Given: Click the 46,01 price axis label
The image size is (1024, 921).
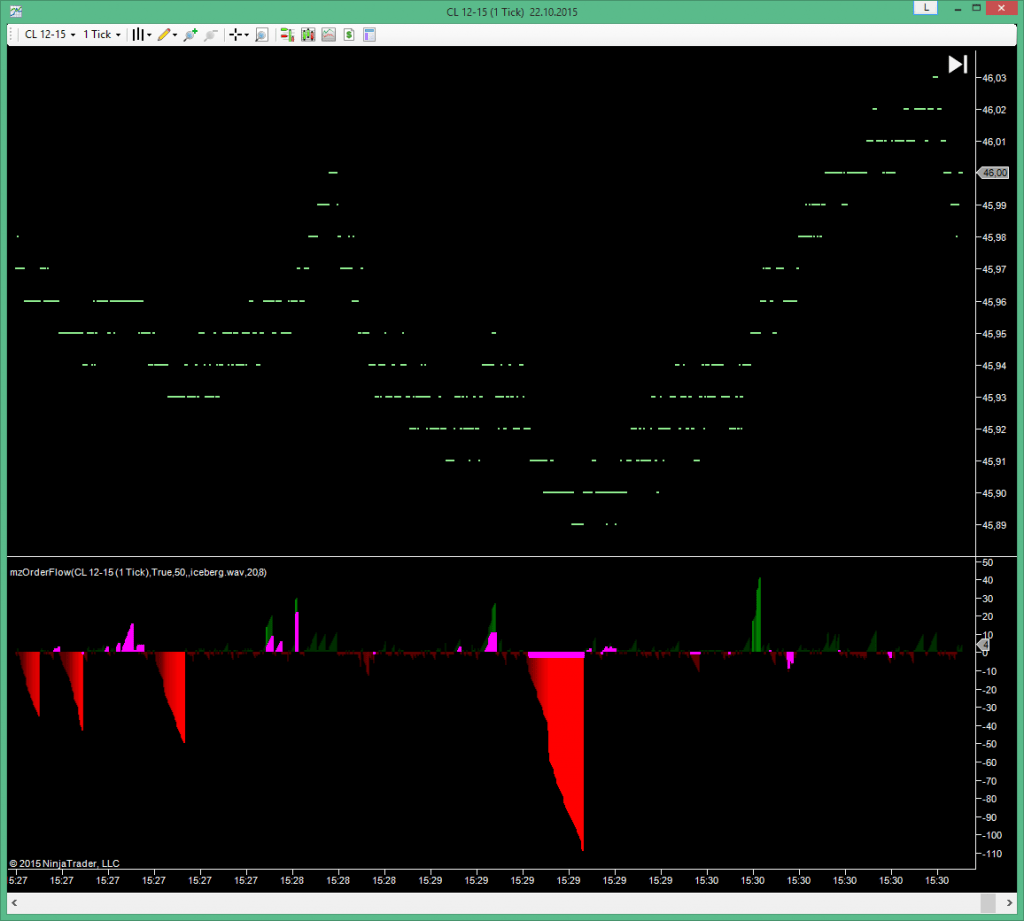Looking at the screenshot, I should [x=995, y=142].
